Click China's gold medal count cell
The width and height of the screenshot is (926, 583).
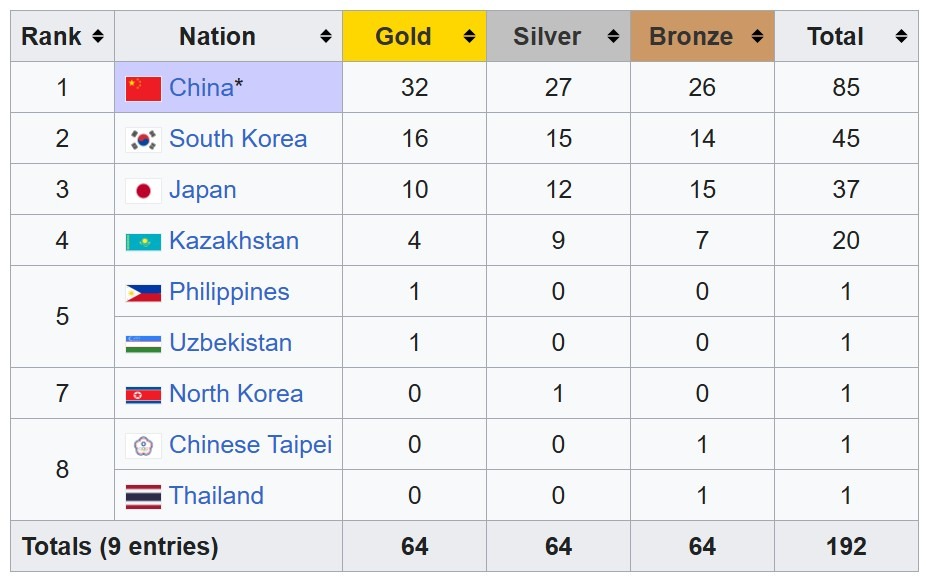[x=414, y=88]
